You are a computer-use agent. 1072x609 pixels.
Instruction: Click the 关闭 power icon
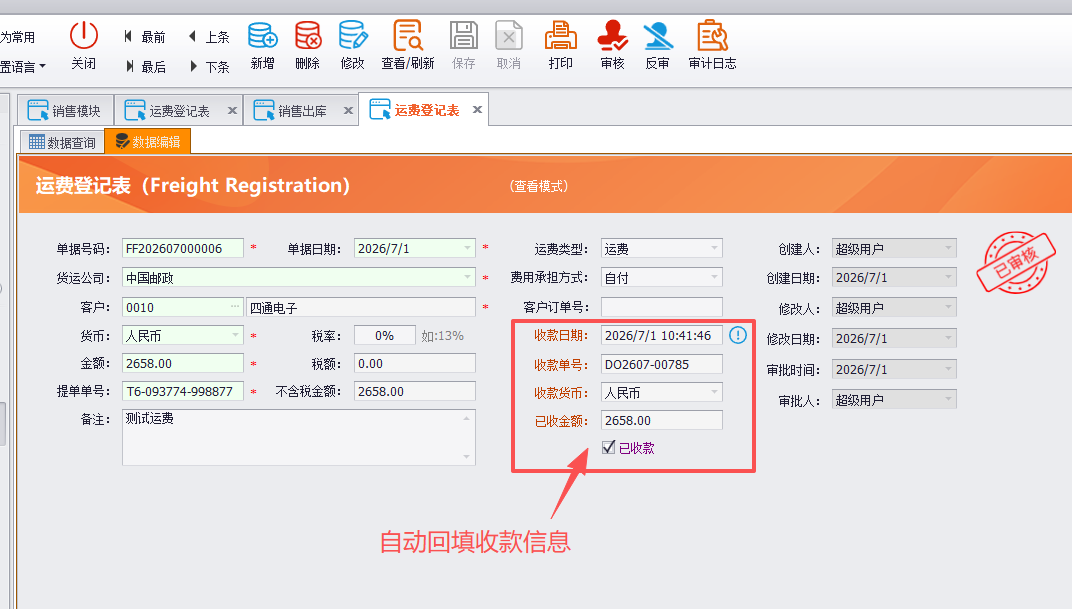83,35
